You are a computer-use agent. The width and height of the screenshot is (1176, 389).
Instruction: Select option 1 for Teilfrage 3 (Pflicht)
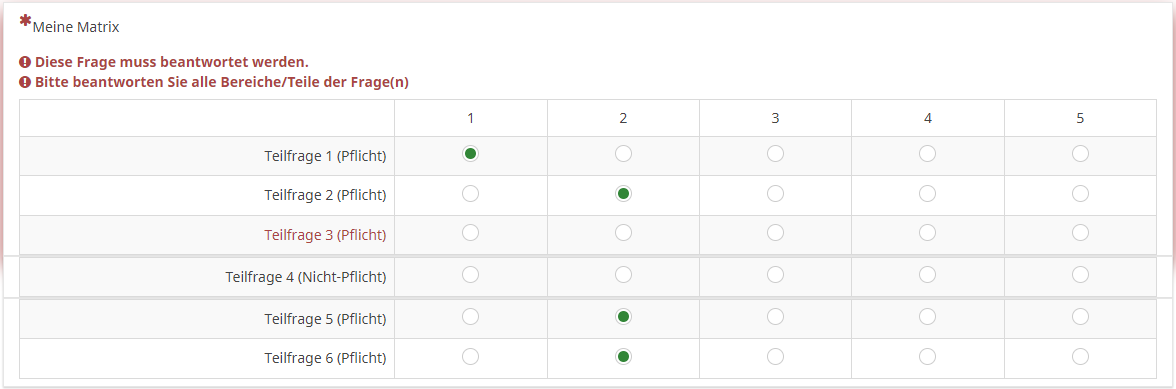(x=470, y=232)
